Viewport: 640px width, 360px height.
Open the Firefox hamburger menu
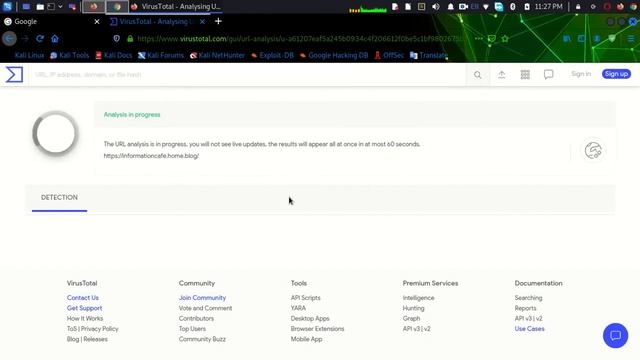[x=631, y=38]
